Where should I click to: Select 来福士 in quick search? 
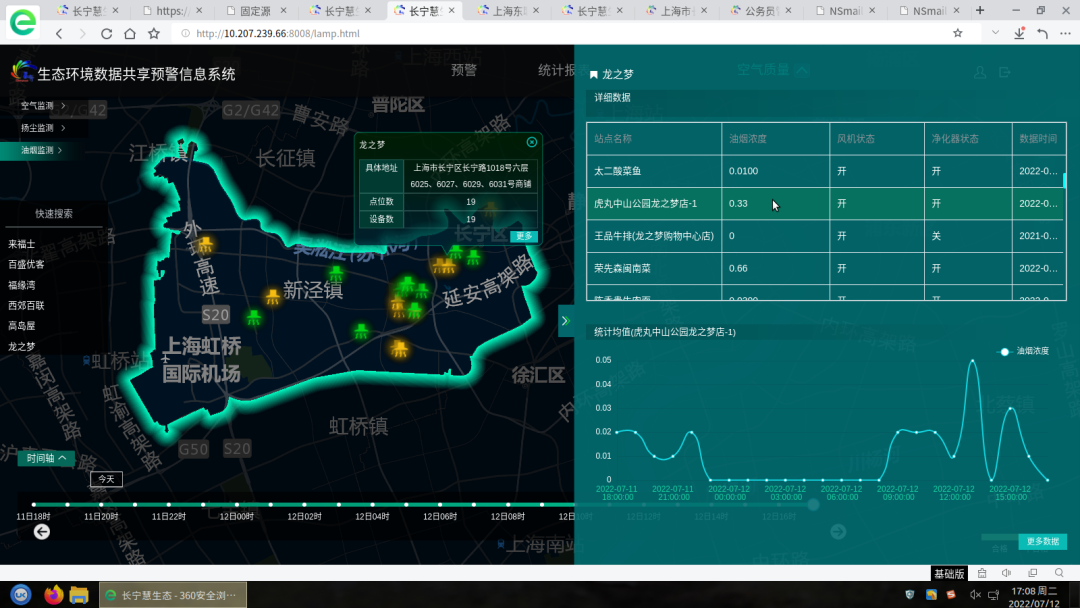(21, 244)
